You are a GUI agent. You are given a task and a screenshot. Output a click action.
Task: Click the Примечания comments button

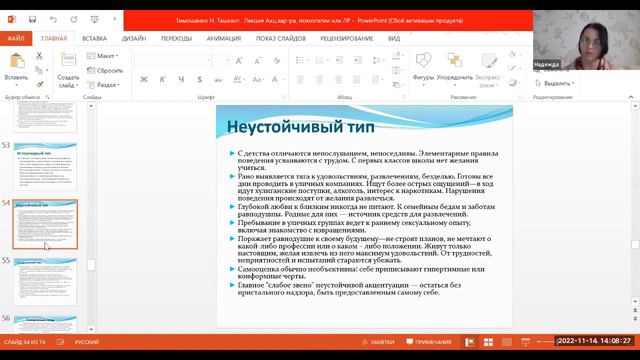[429, 342]
